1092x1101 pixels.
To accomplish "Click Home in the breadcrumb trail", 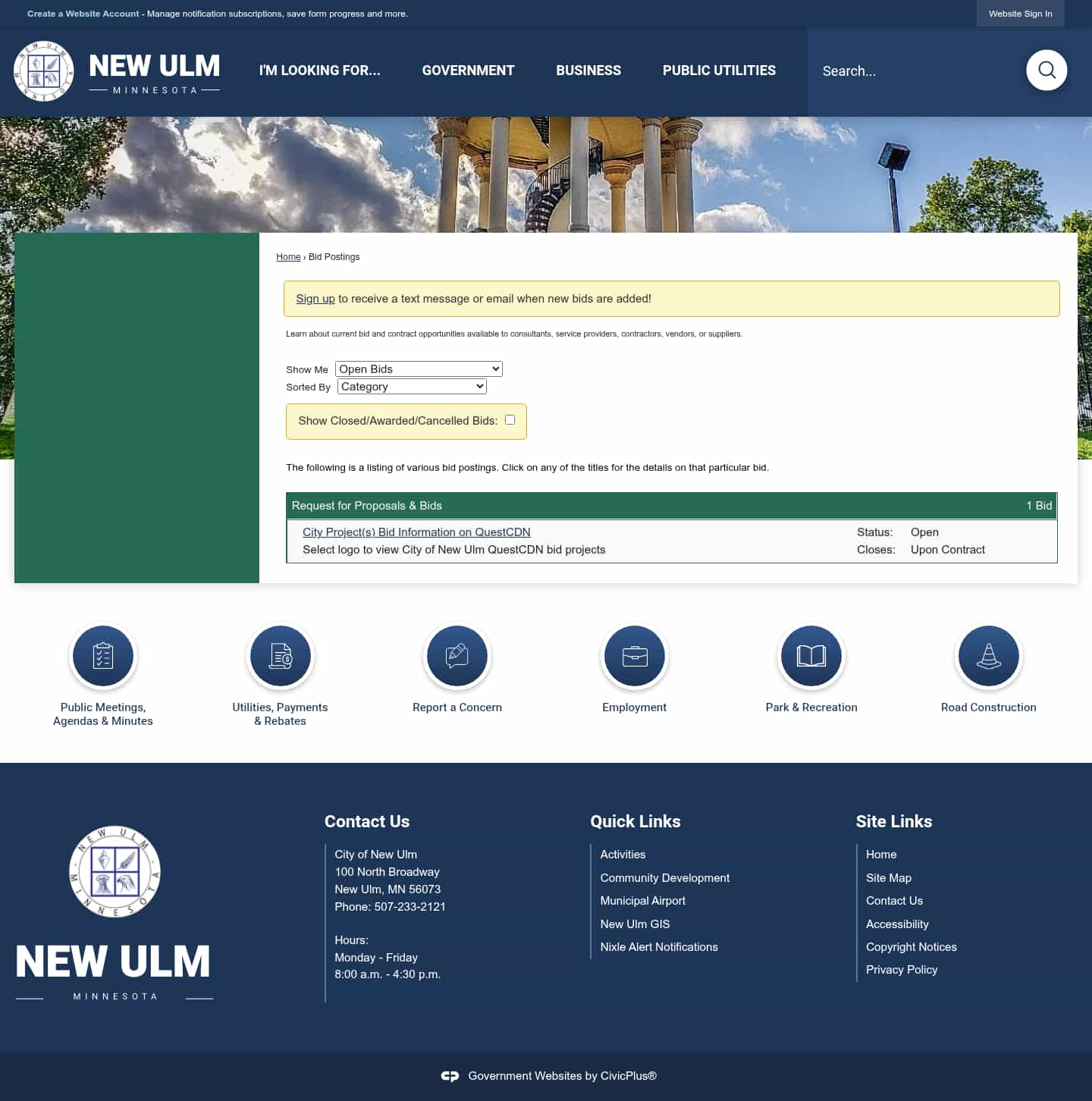I will pyautogui.click(x=288, y=257).
